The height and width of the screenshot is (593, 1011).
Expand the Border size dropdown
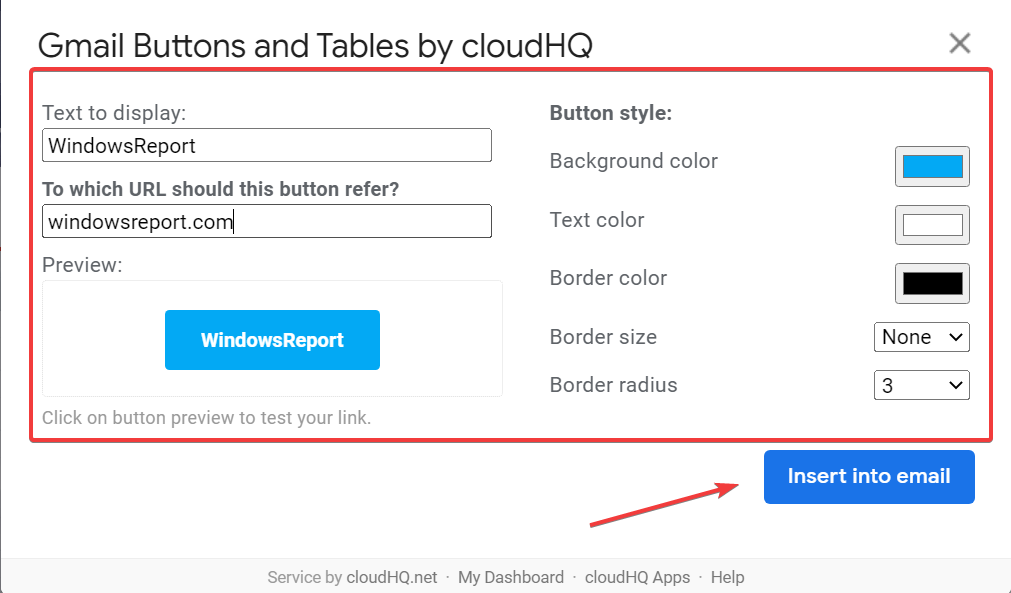(x=921, y=337)
